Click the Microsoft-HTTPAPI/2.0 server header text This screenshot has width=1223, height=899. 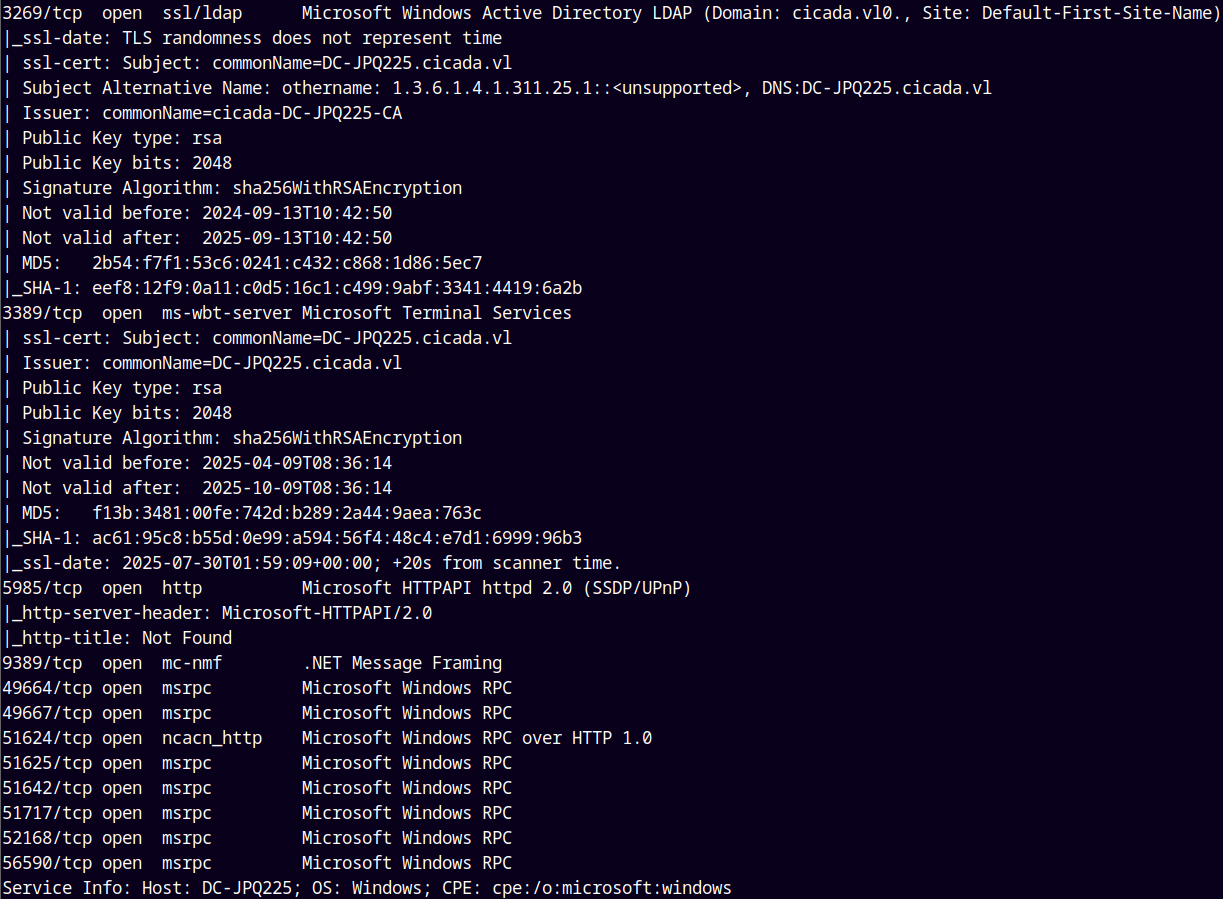point(327,613)
